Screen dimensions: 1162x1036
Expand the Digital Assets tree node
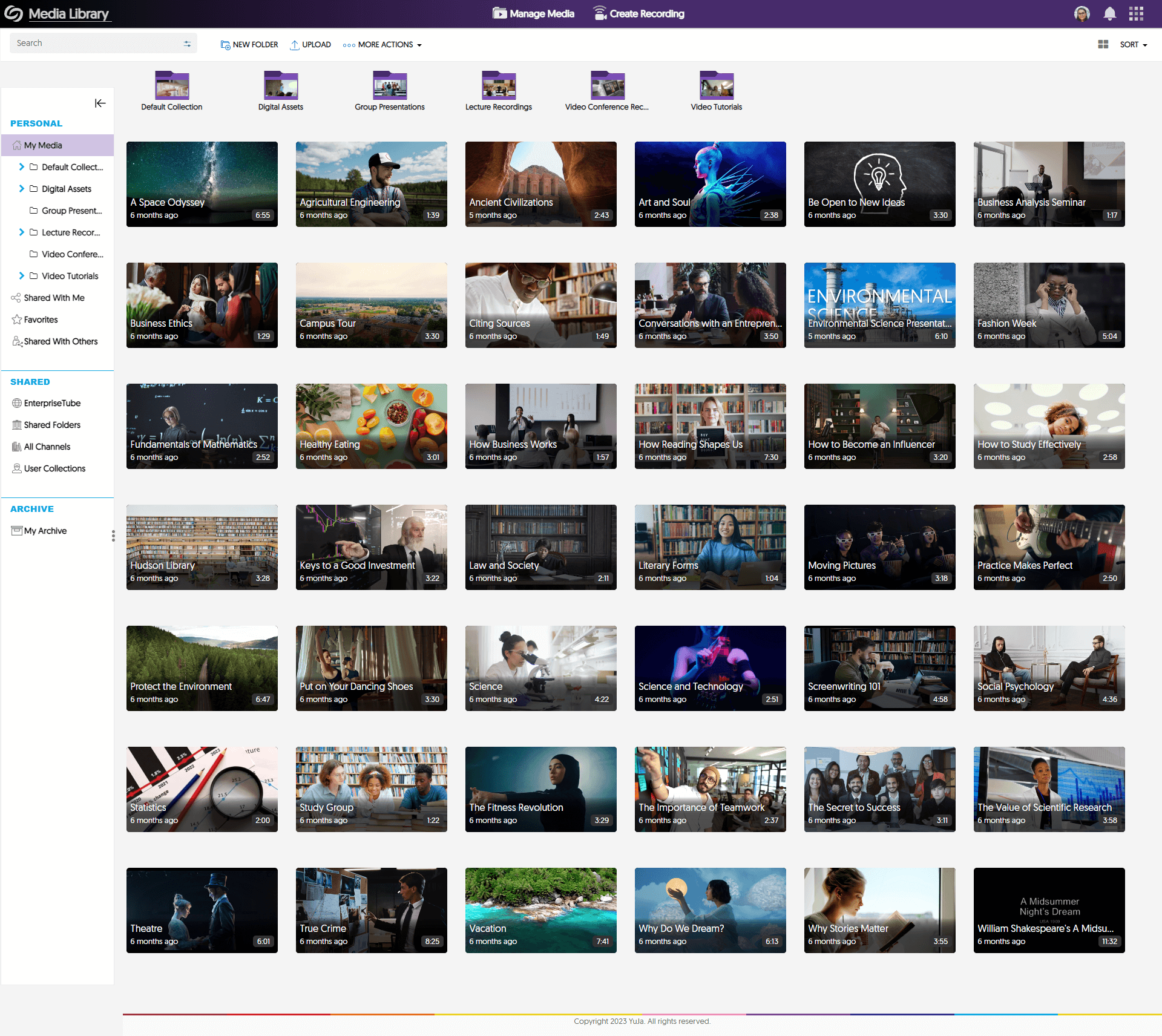[x=22, y=189]
